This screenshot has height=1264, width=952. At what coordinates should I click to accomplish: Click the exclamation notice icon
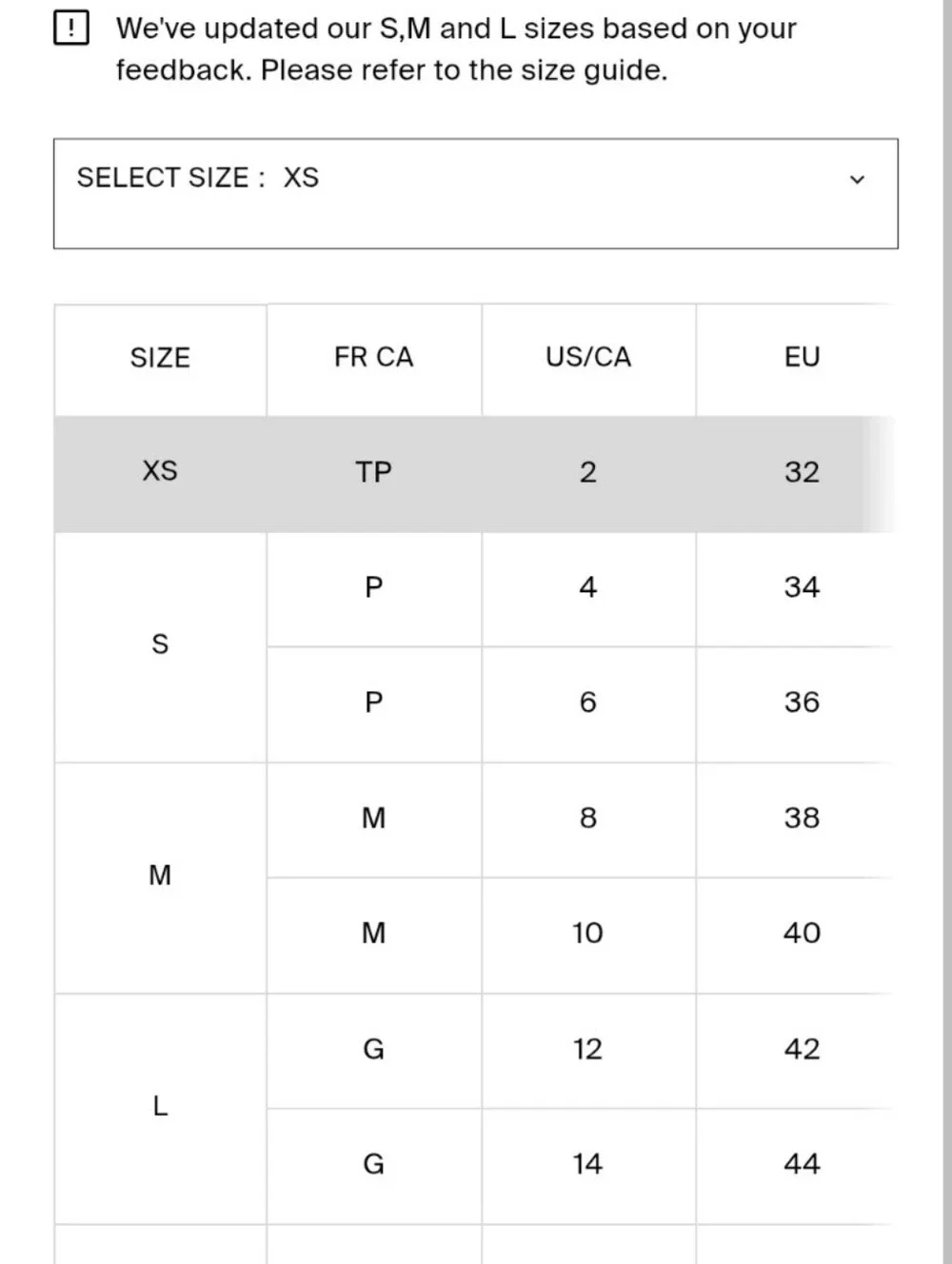71,29
